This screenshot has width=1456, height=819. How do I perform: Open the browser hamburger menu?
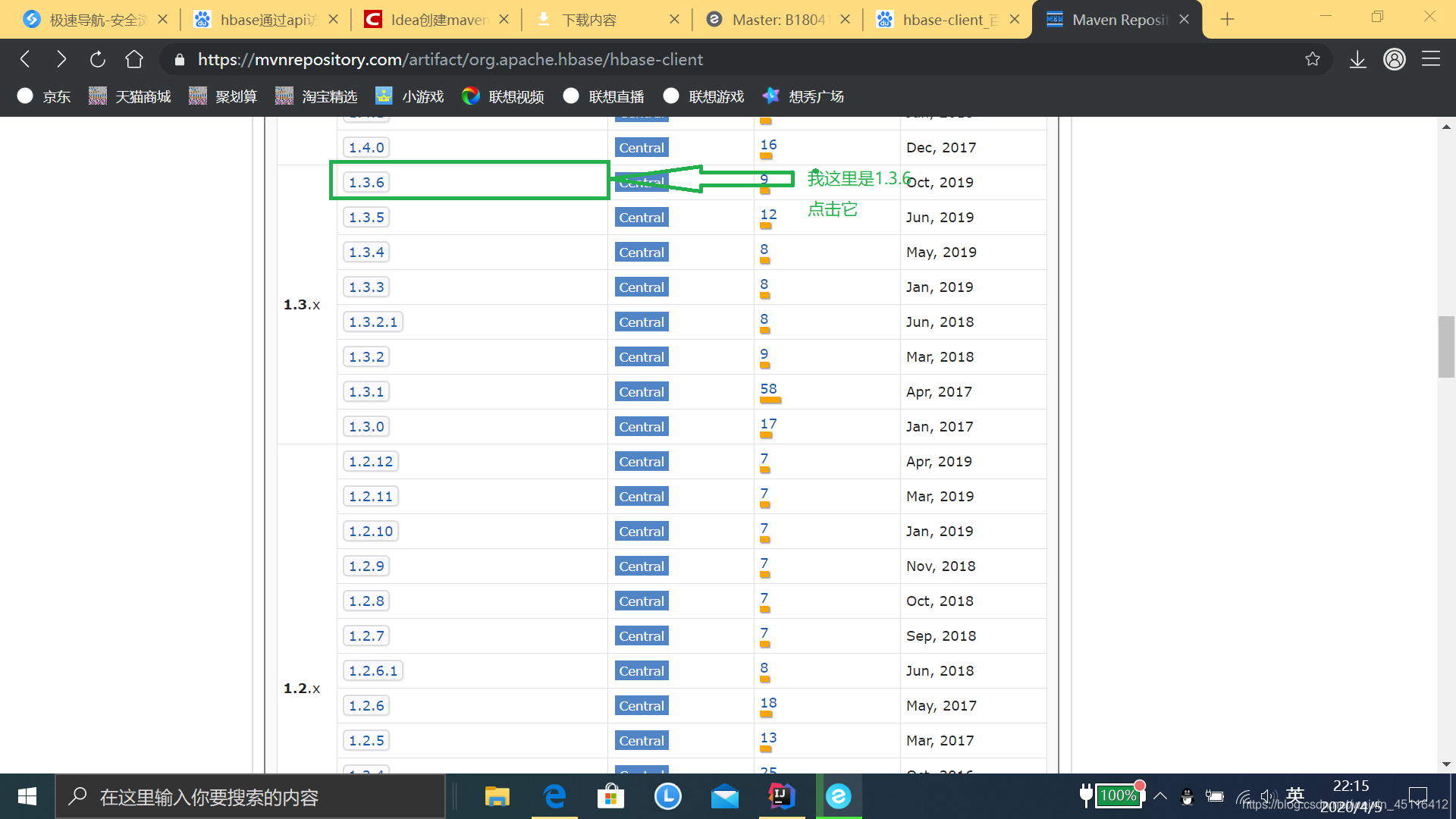point(1431,59)
